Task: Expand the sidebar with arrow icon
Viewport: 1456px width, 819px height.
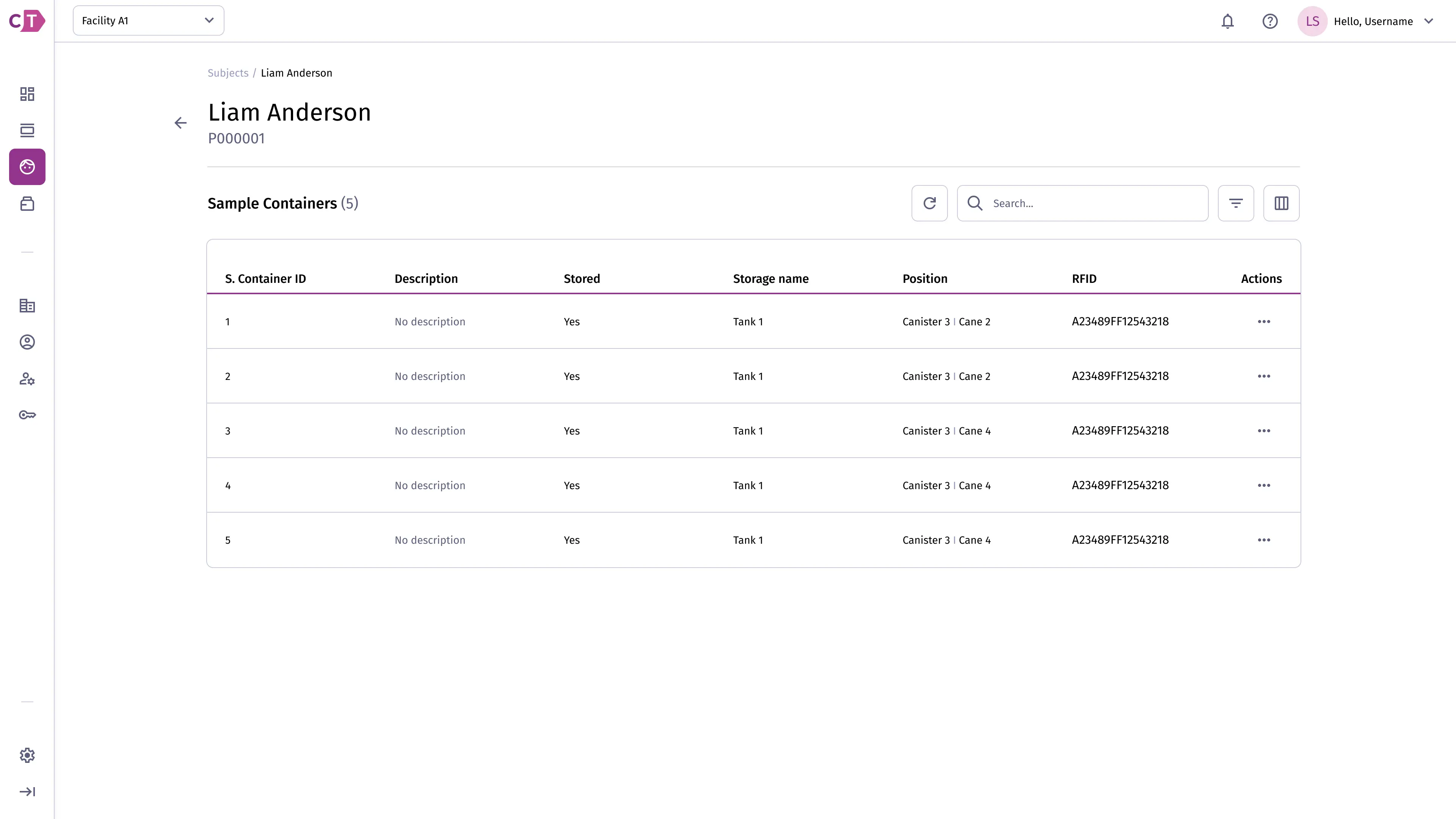Action: coord(27,791)
